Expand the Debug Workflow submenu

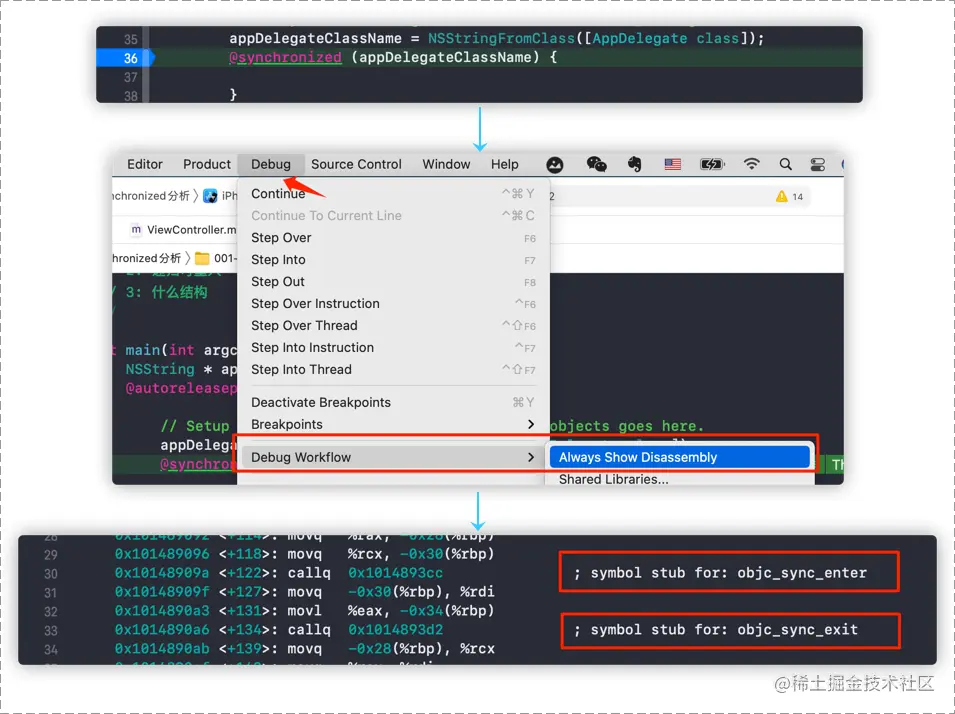click(x=393, y=457)
